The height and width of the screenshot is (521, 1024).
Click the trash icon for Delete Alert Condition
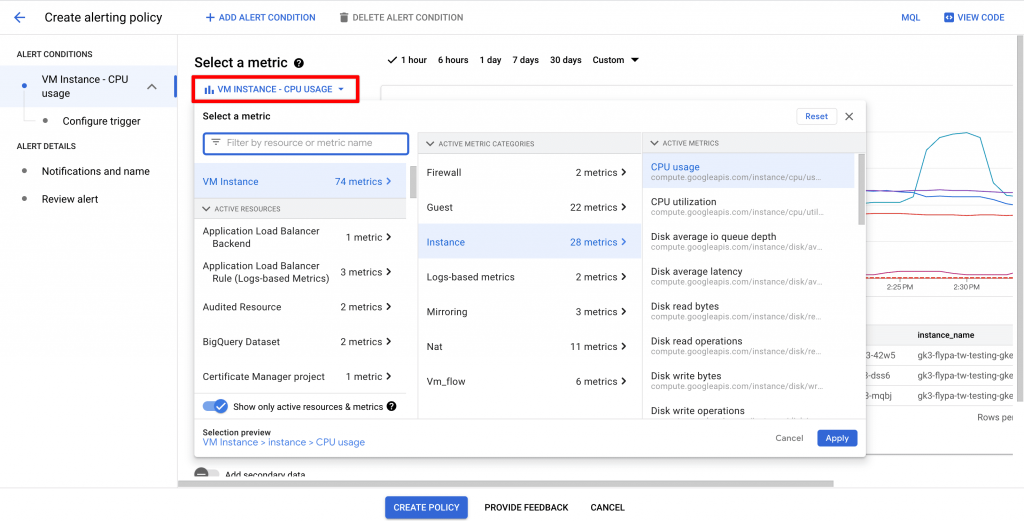click(344, 18)
